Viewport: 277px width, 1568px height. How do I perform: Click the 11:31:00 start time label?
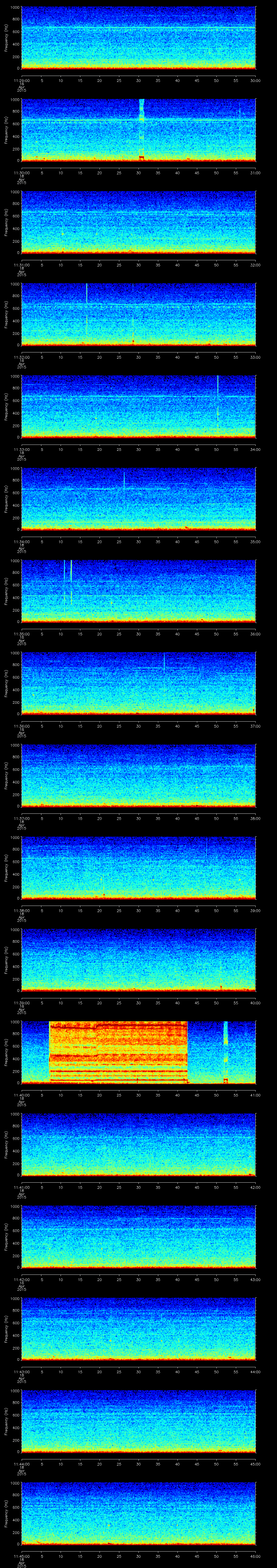pyautogui.click(x=21, y=265)
